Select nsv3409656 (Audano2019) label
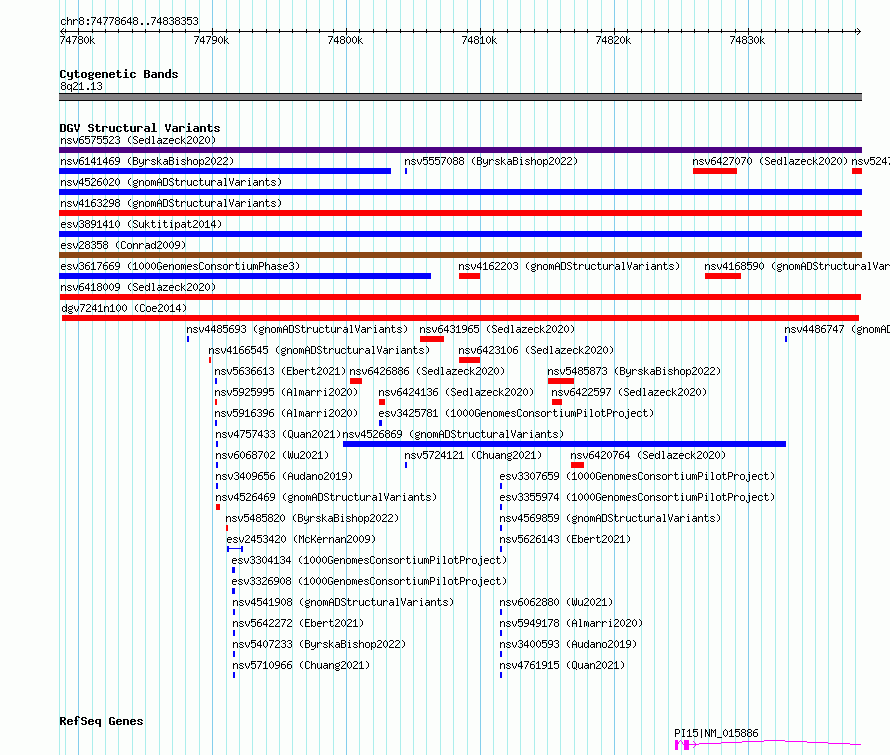 tap(284, 476)
